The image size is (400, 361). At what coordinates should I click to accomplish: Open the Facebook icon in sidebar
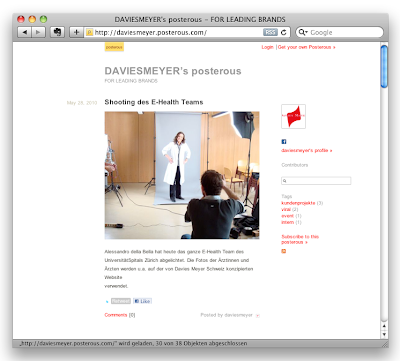coord(284,142)
